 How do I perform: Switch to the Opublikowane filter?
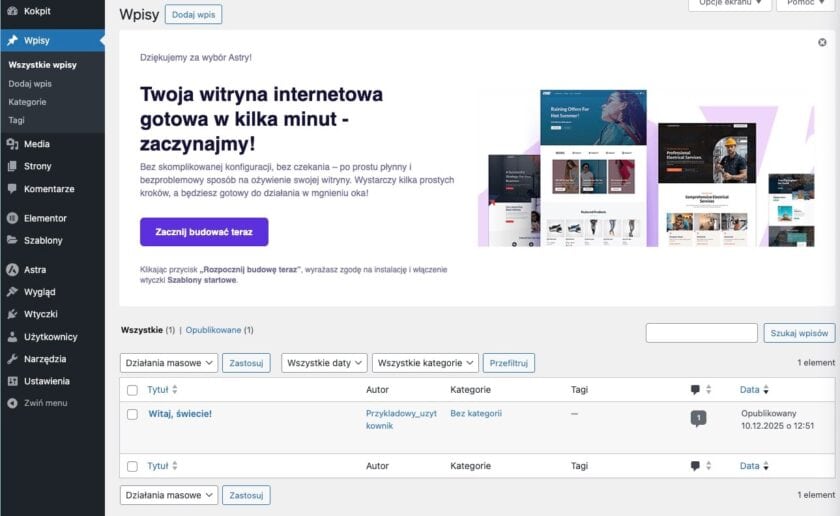[x=213, y=330]
